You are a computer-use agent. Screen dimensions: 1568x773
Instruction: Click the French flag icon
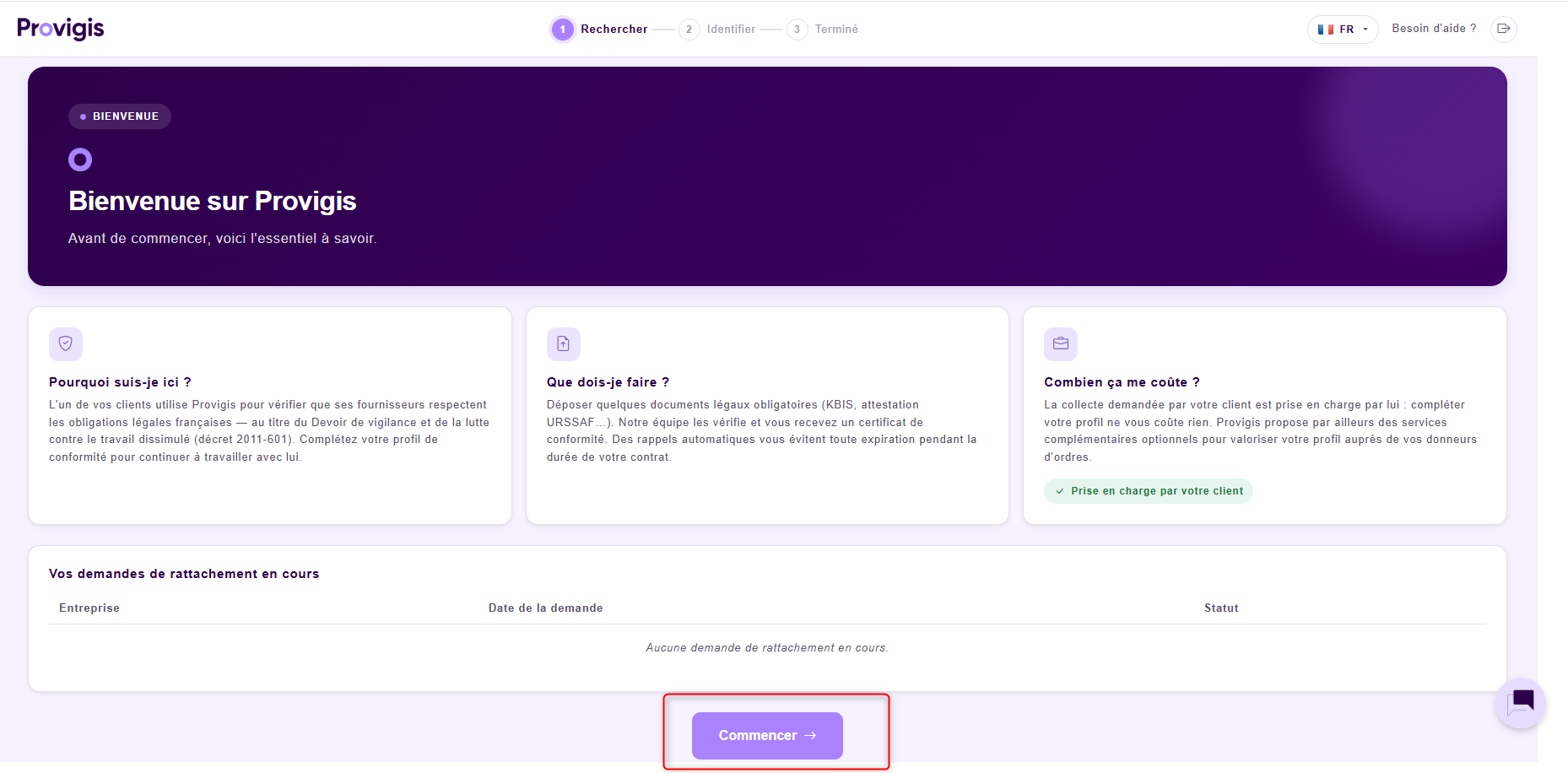tap(1326, 30)
